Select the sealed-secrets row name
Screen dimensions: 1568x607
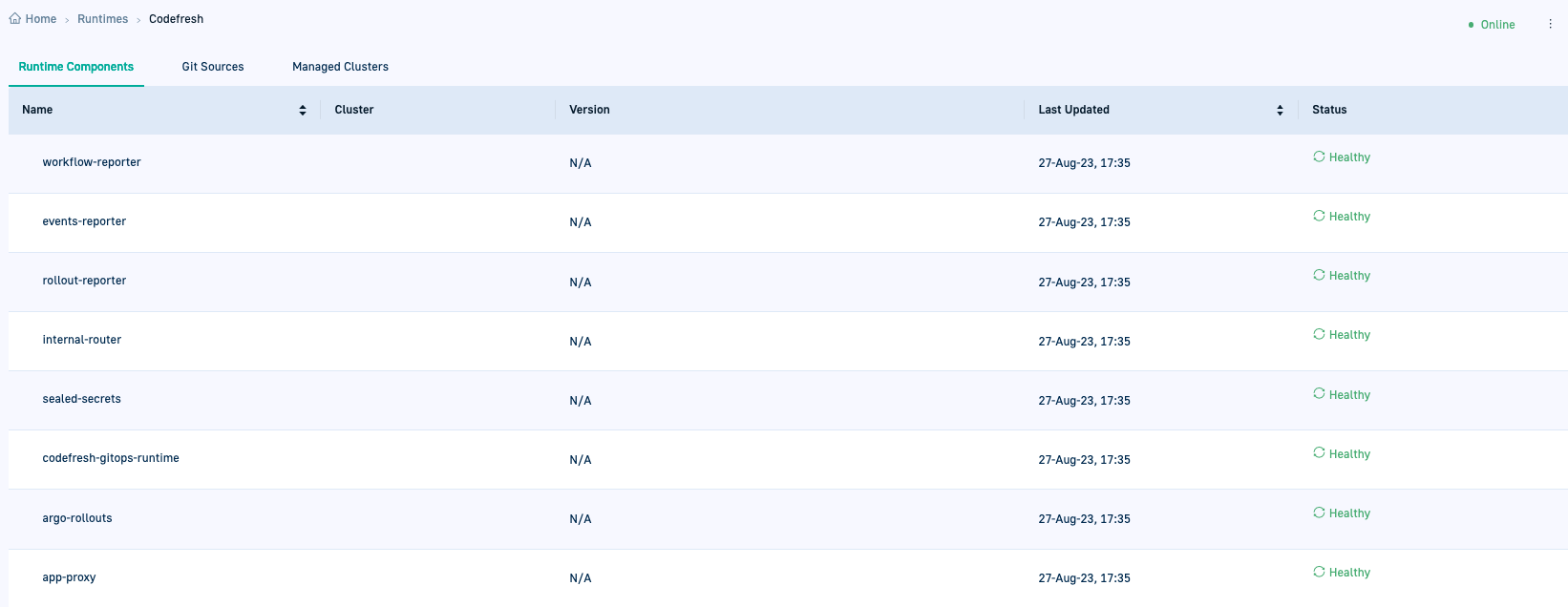click(82, 399)
